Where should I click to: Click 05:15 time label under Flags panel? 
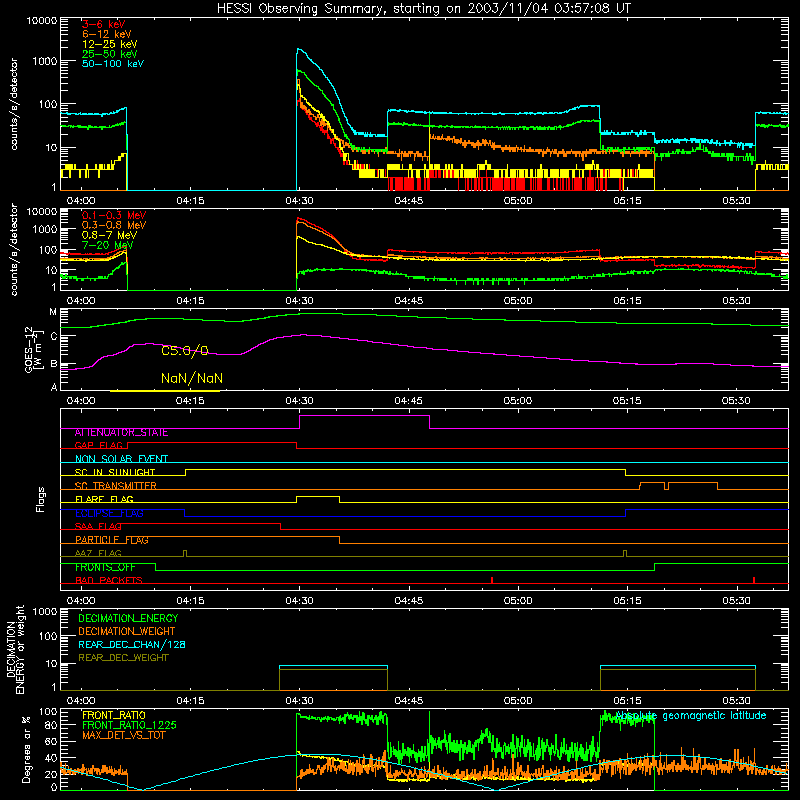click(x=627, y=601)
